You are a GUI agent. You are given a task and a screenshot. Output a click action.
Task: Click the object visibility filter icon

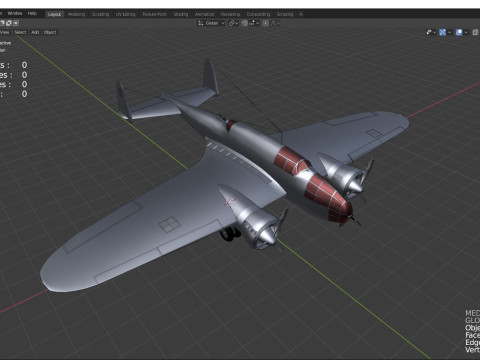pyautogui.click(x=429, y=32)
